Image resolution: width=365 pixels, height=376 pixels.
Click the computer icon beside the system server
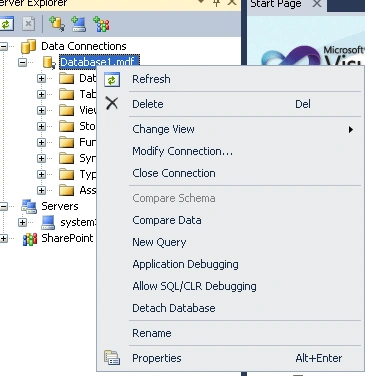(48, 222)
